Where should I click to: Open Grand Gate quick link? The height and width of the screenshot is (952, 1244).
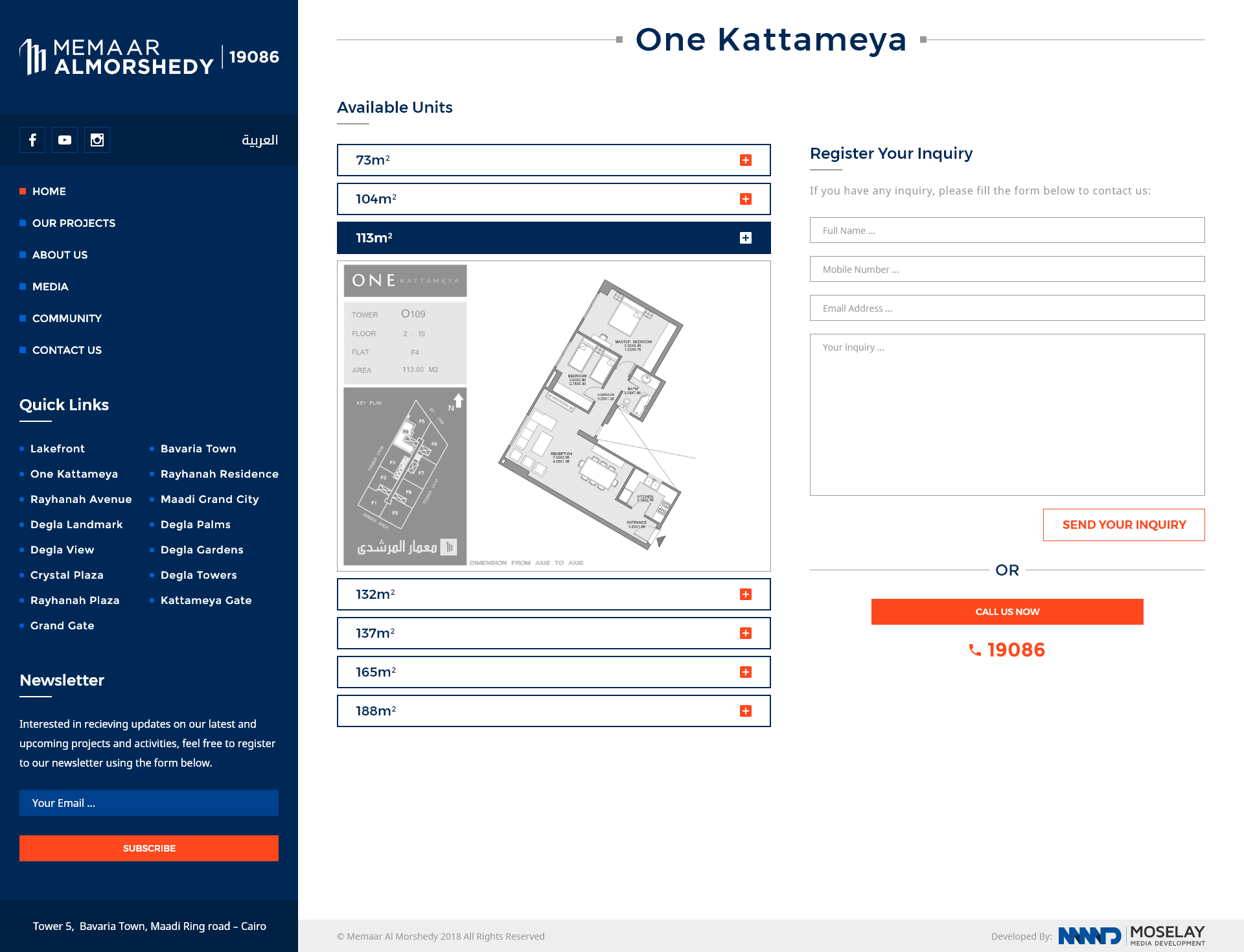tap(62, 625)
